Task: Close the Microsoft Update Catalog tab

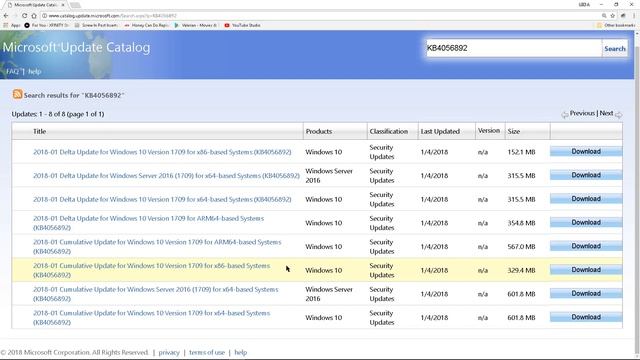Action: click(x=63, y=5)
